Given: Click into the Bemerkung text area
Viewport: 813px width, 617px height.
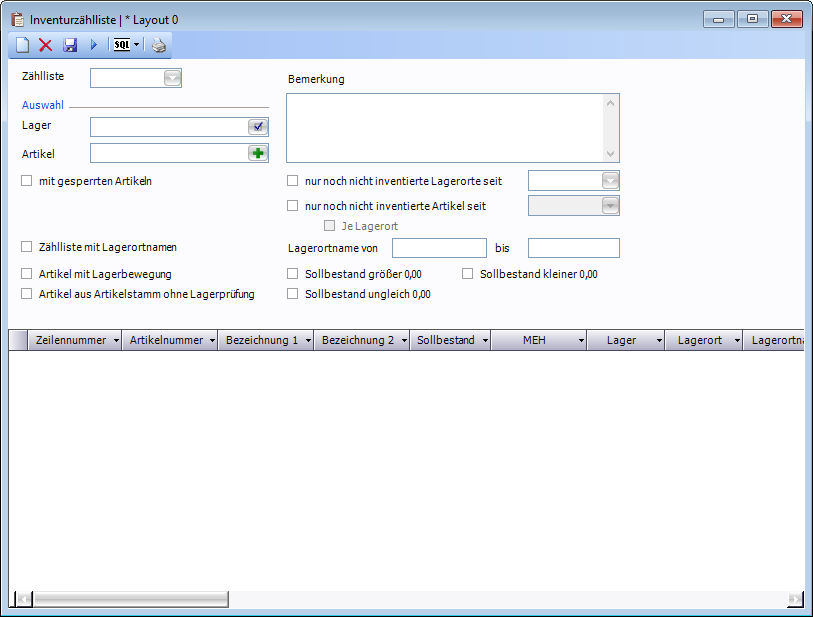Looking at the screenshot, I should pos(445,127).
